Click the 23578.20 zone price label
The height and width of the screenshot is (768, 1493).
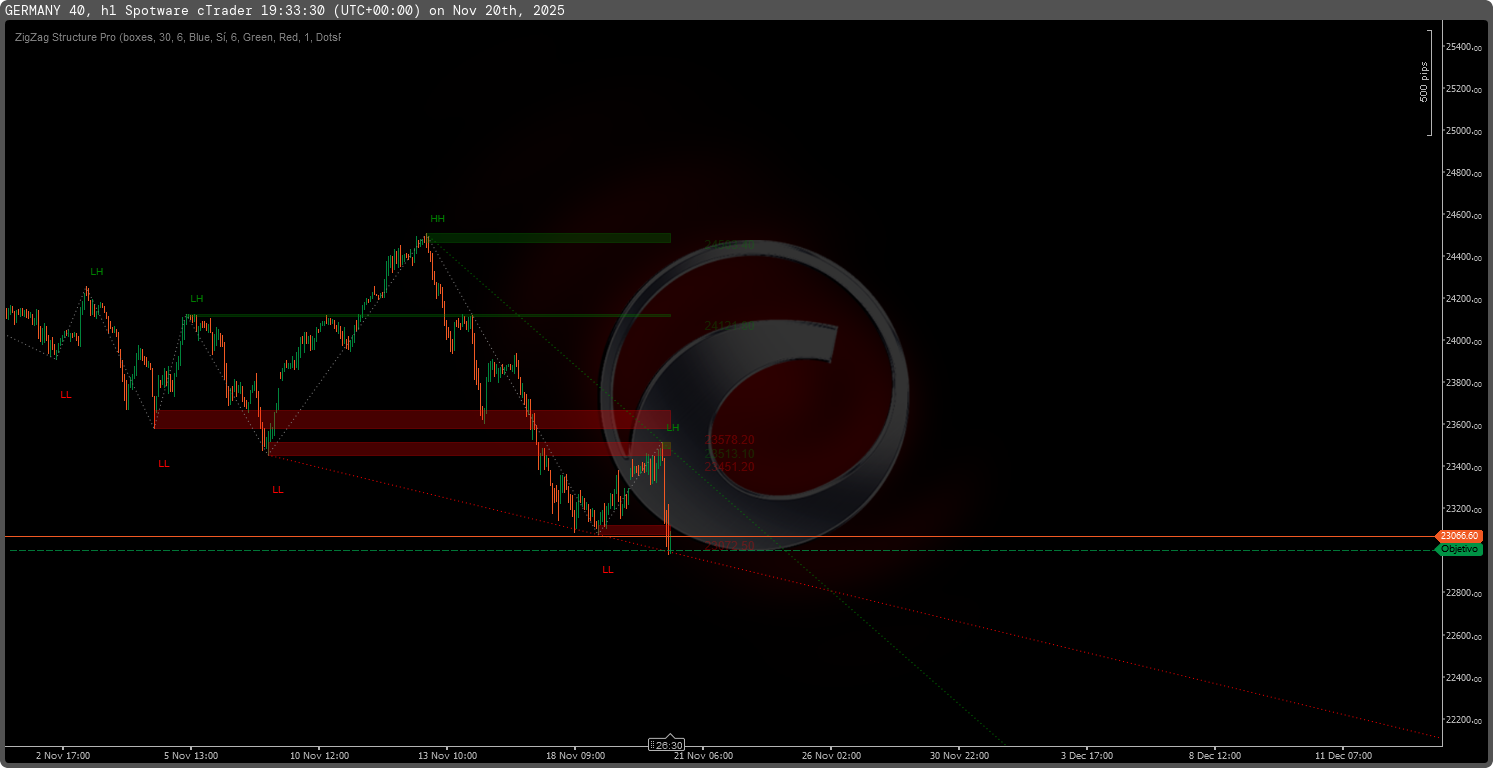coord(730,440)
